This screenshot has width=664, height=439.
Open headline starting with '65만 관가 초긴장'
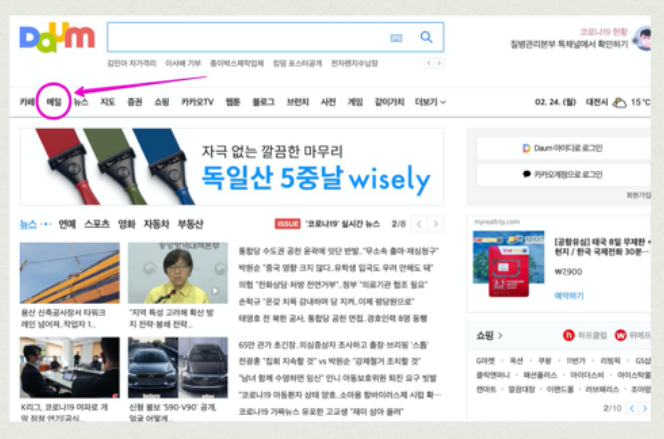(x=333, y=345)
